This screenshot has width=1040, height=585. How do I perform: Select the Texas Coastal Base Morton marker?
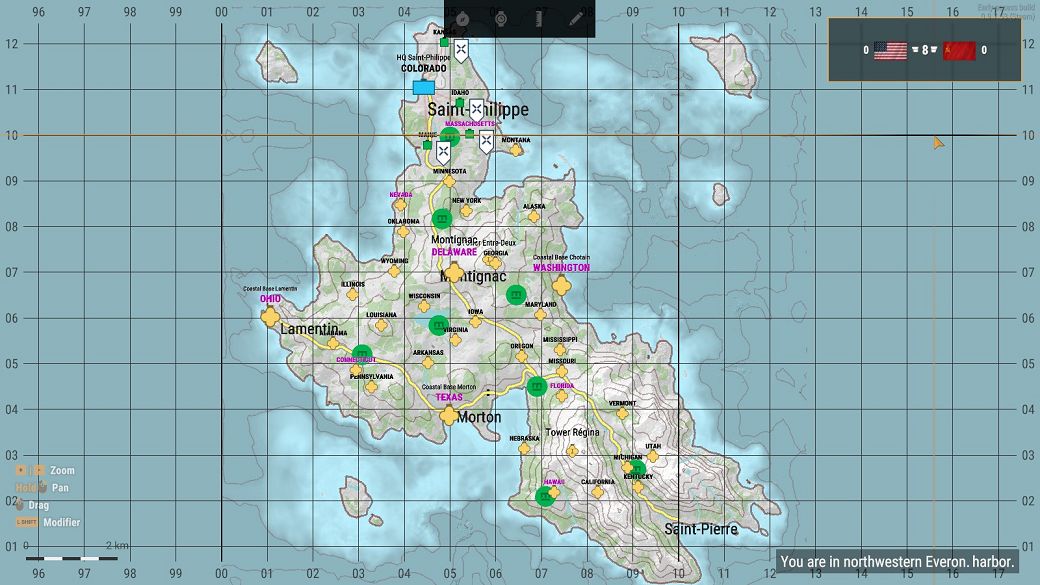[x=449, y=415]
